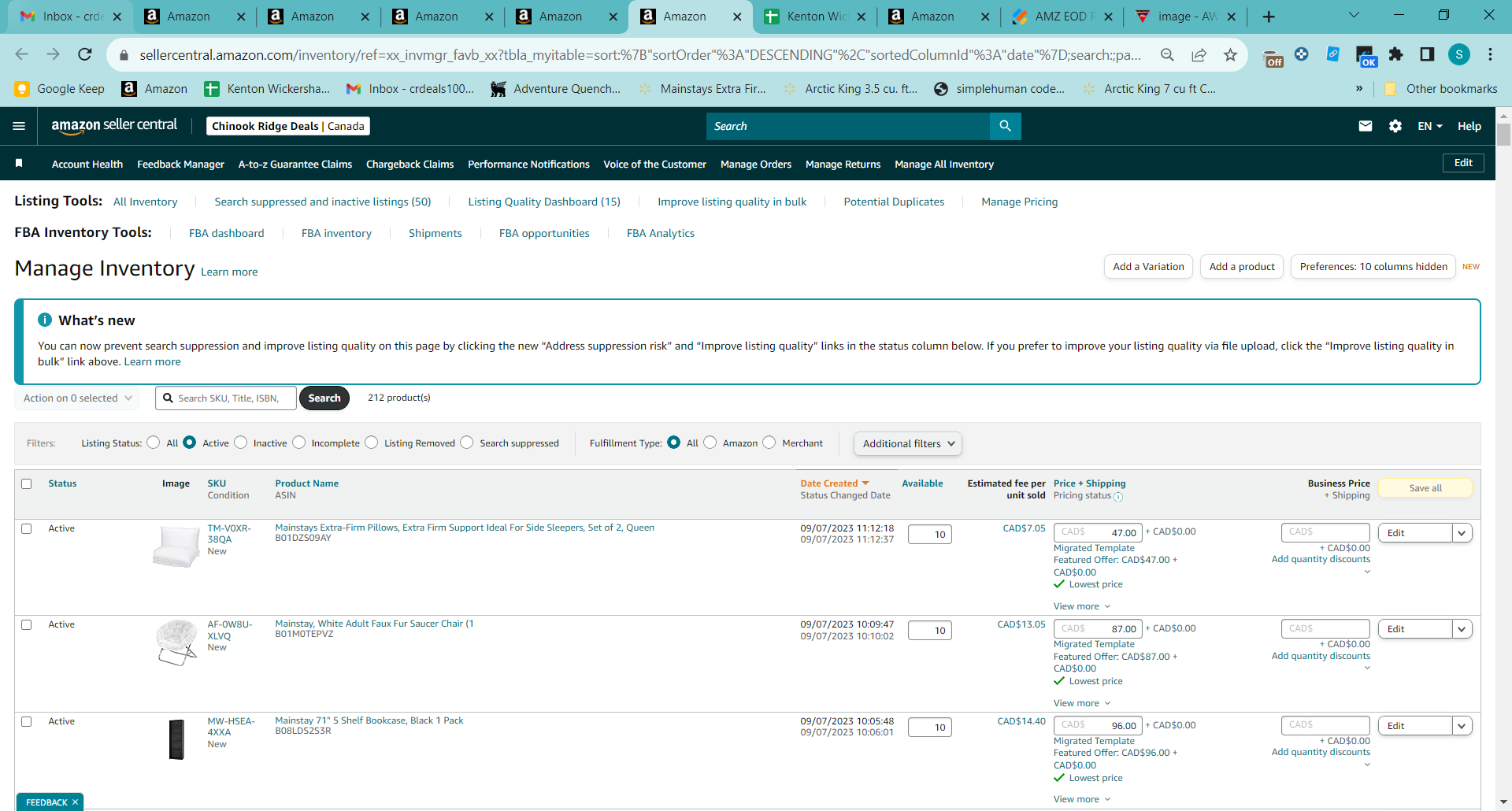Open the Chrome three-dot menu
The image size is (1512, 811).
click(x=1490, y=54)
